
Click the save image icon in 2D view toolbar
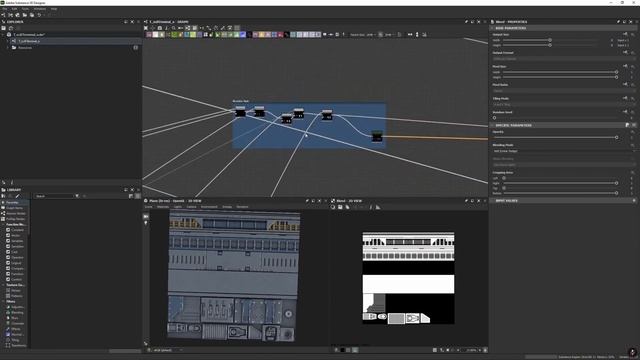(x=340, y=207)
